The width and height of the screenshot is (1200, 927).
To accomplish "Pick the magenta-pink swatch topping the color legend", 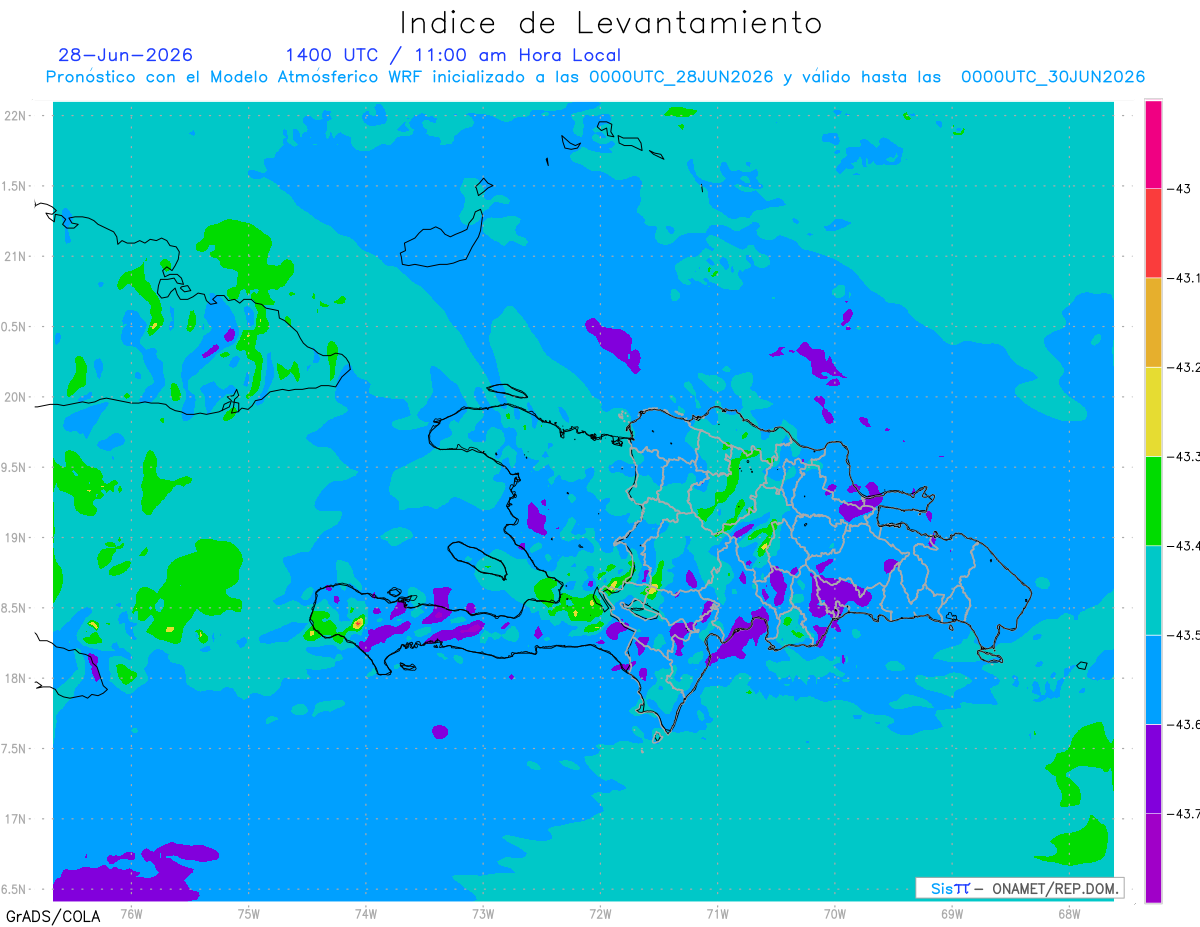I will [x=1153, y=144].
